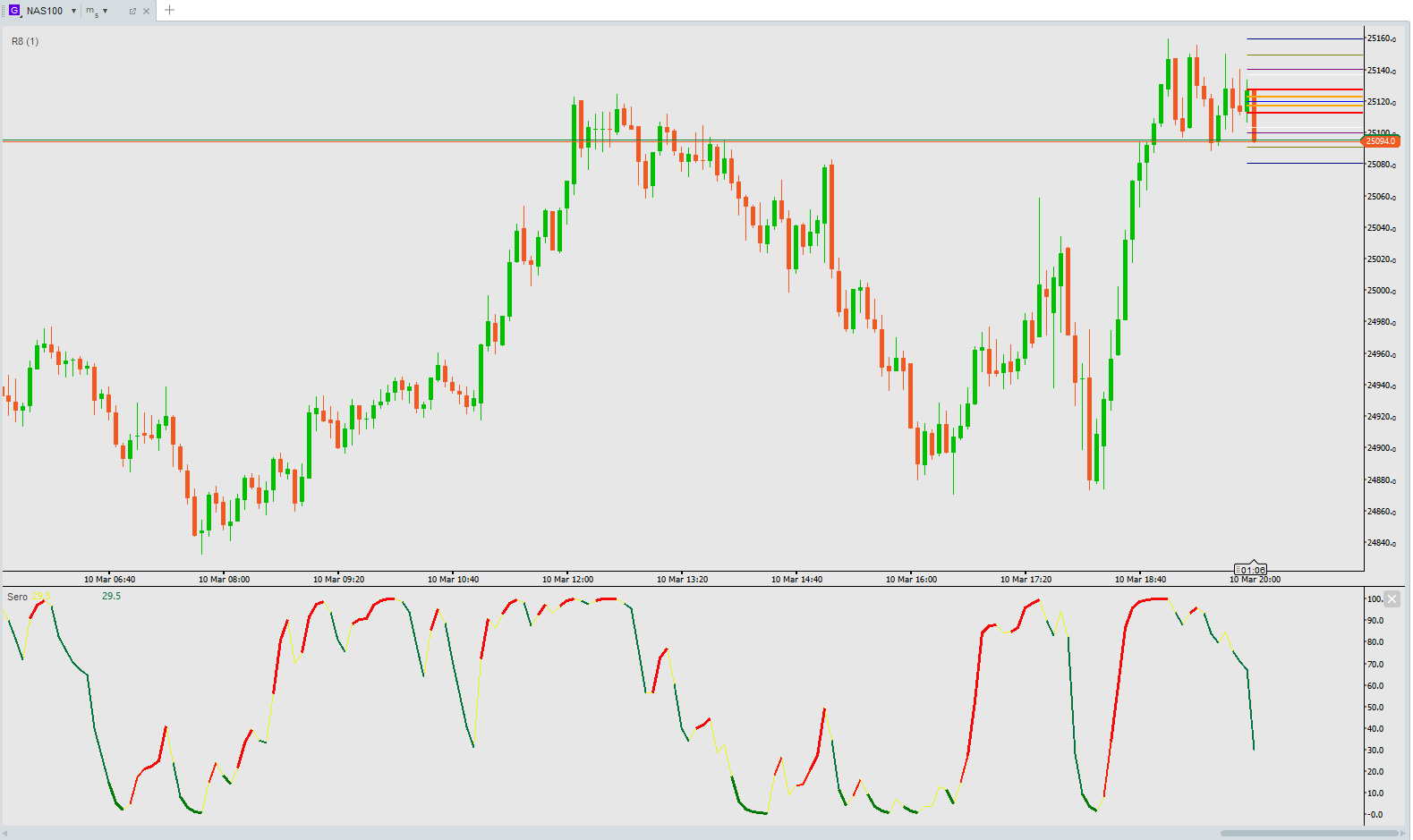Click the 01:06 candle countdown marker
1413x840 pixels.
1251,570
